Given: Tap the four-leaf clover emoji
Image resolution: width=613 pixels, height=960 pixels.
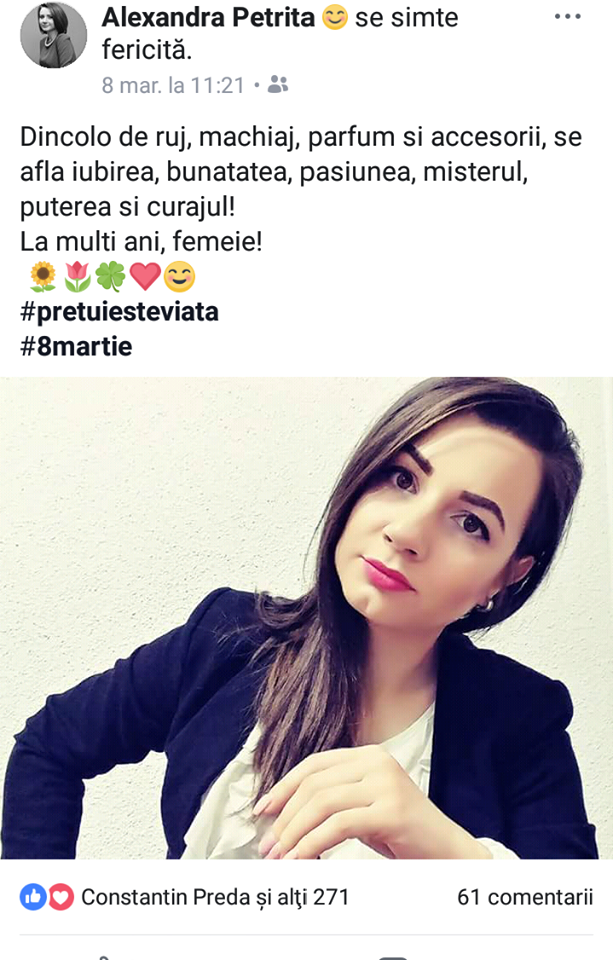Looking at the screenshot, I should tap(111, 277).
